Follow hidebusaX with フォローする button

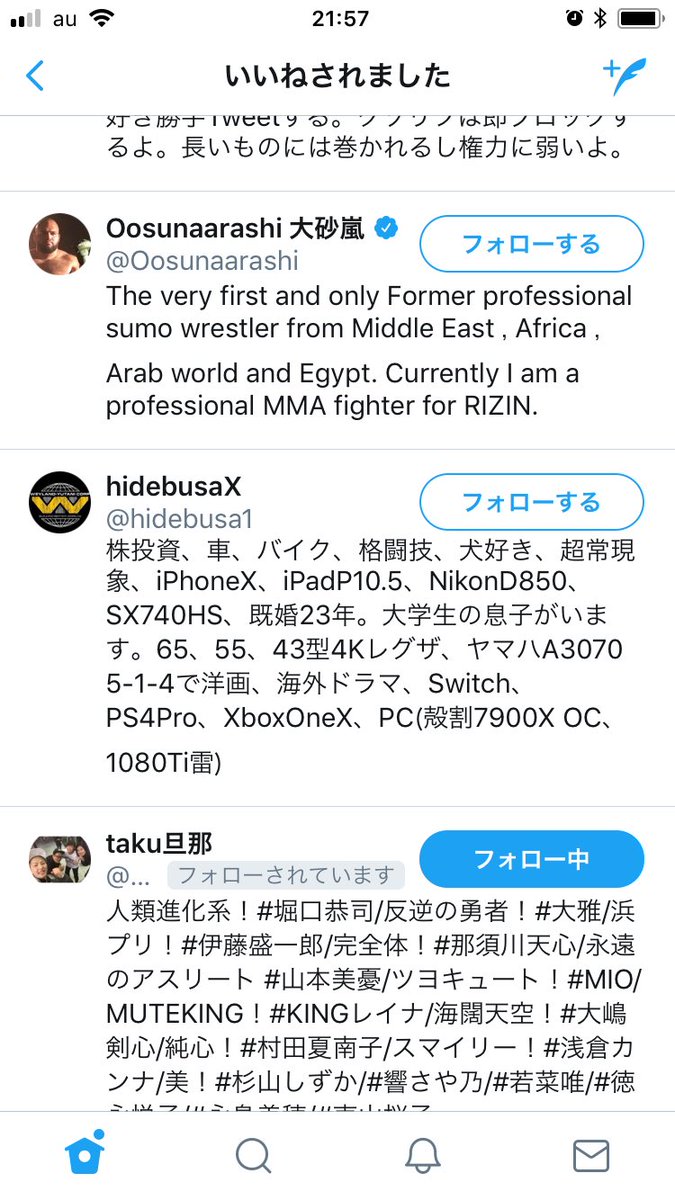(531, 501)
